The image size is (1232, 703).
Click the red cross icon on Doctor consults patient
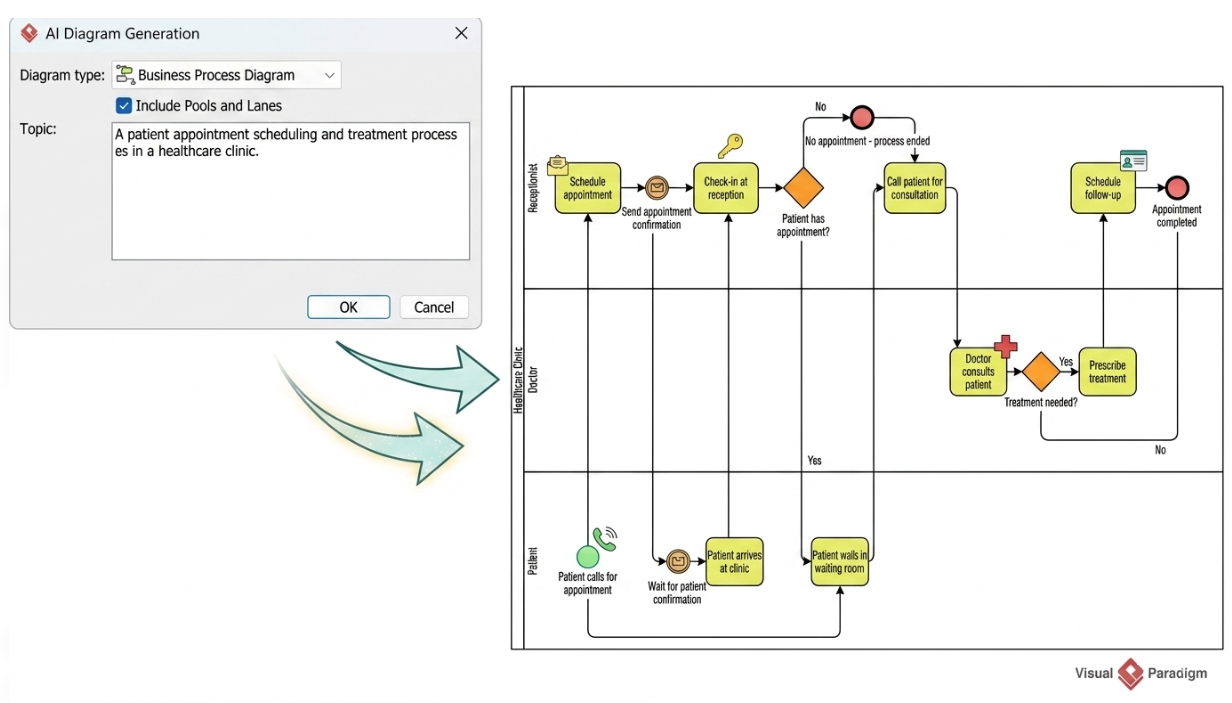point(1005,347)
